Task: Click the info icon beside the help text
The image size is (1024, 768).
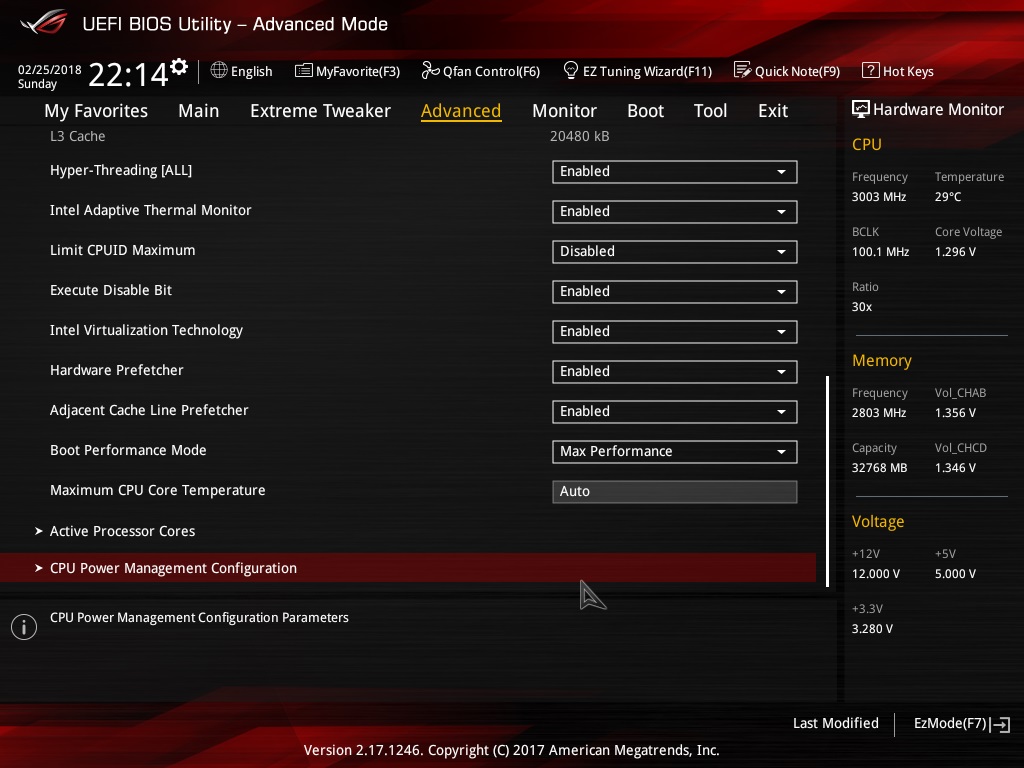Action: 24,627
